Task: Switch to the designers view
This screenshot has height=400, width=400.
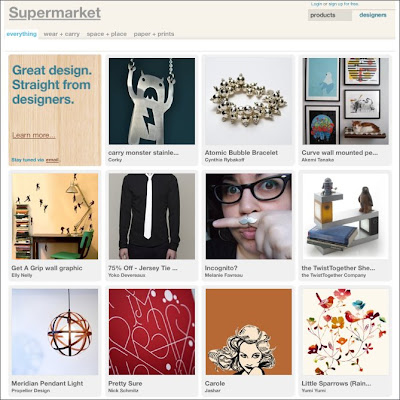Action: 373,15
